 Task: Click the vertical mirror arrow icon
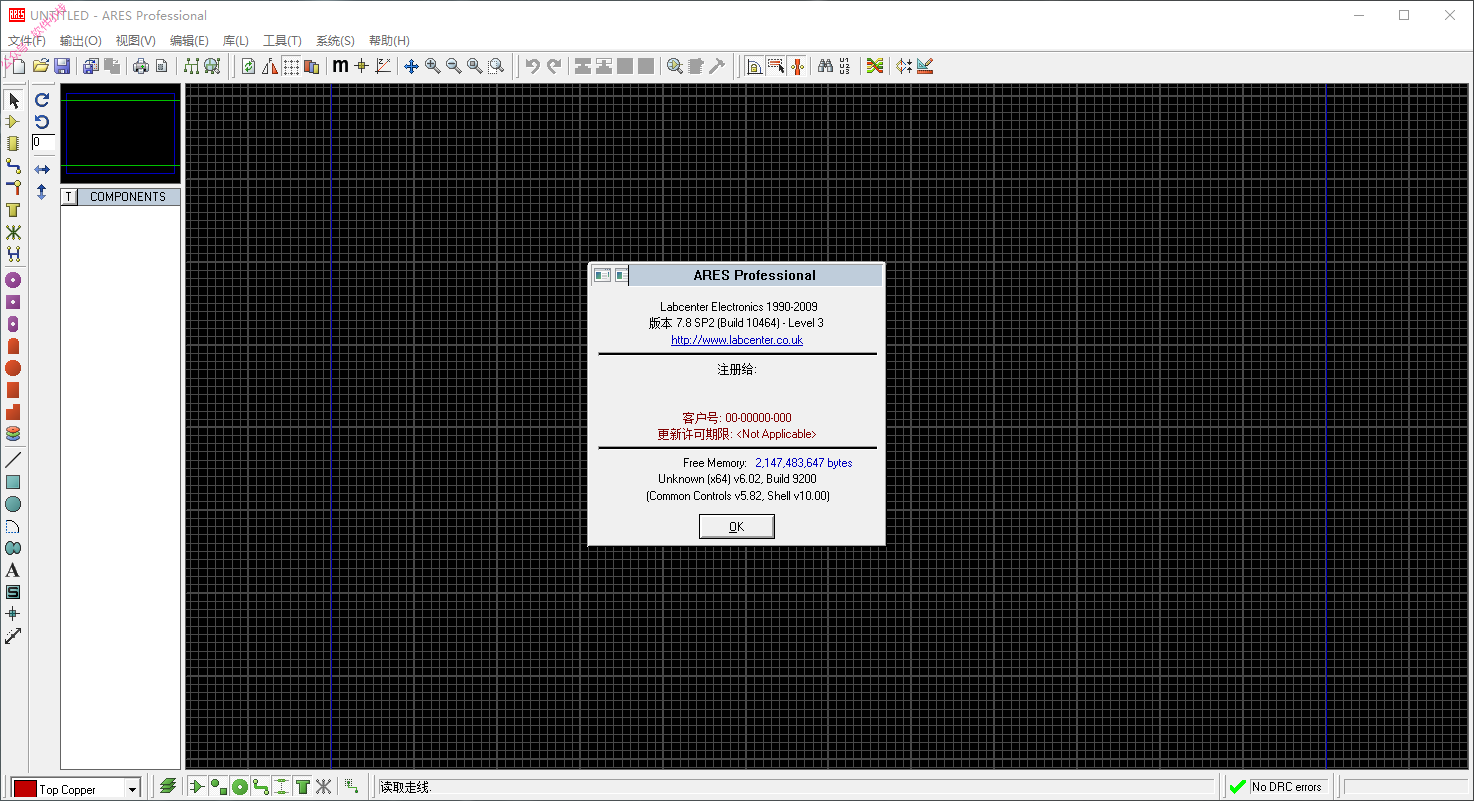point(42,192)
